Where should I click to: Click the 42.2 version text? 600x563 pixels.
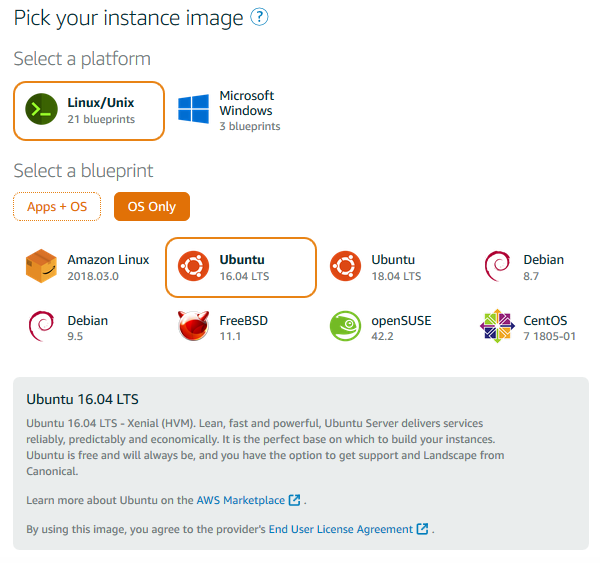pyautogui.click(x=382, y=336)
